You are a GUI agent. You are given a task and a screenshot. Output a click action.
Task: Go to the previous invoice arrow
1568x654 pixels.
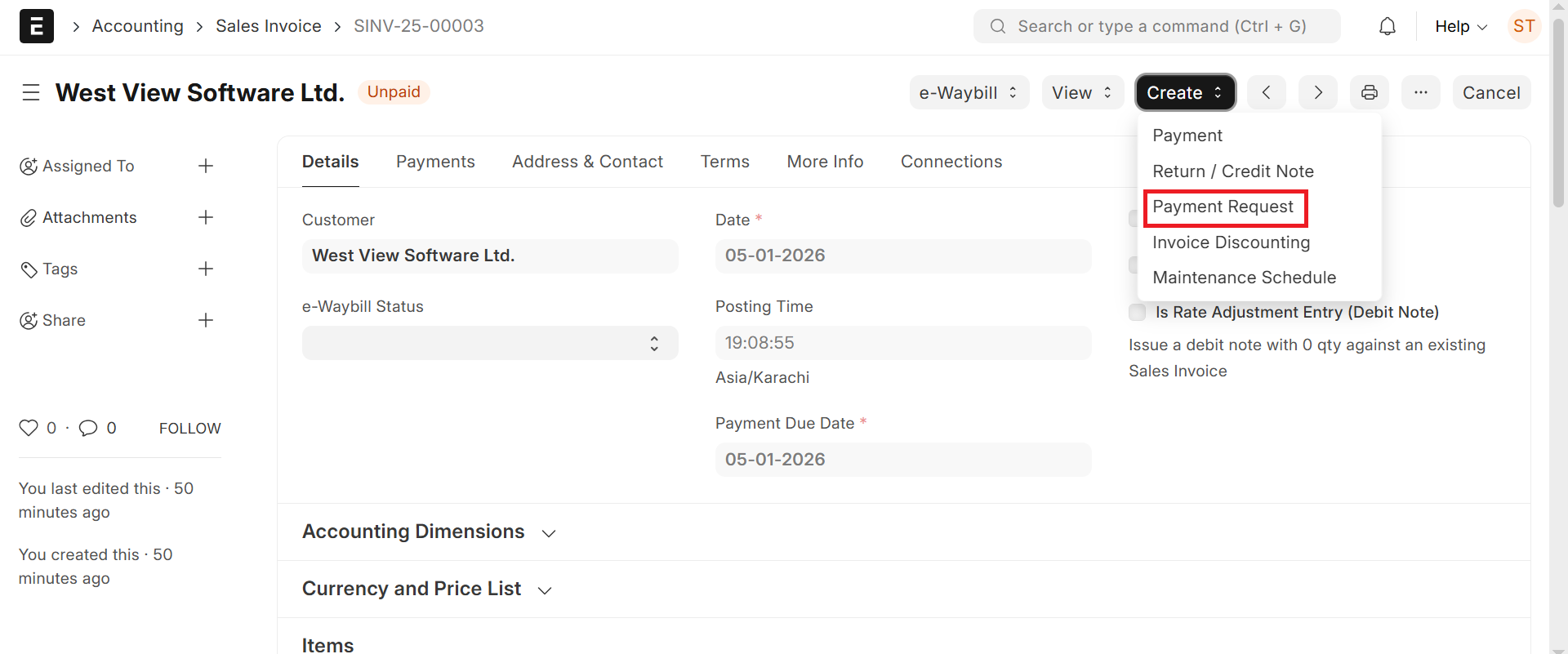point(1266,92)
